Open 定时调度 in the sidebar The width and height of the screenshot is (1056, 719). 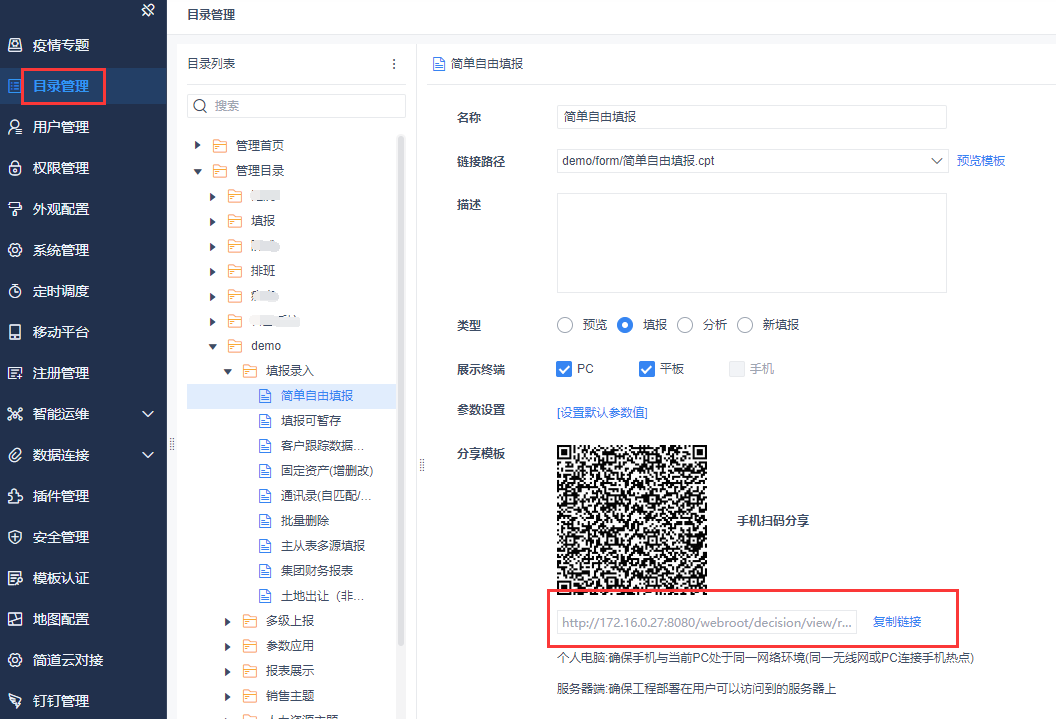[61, 291]
